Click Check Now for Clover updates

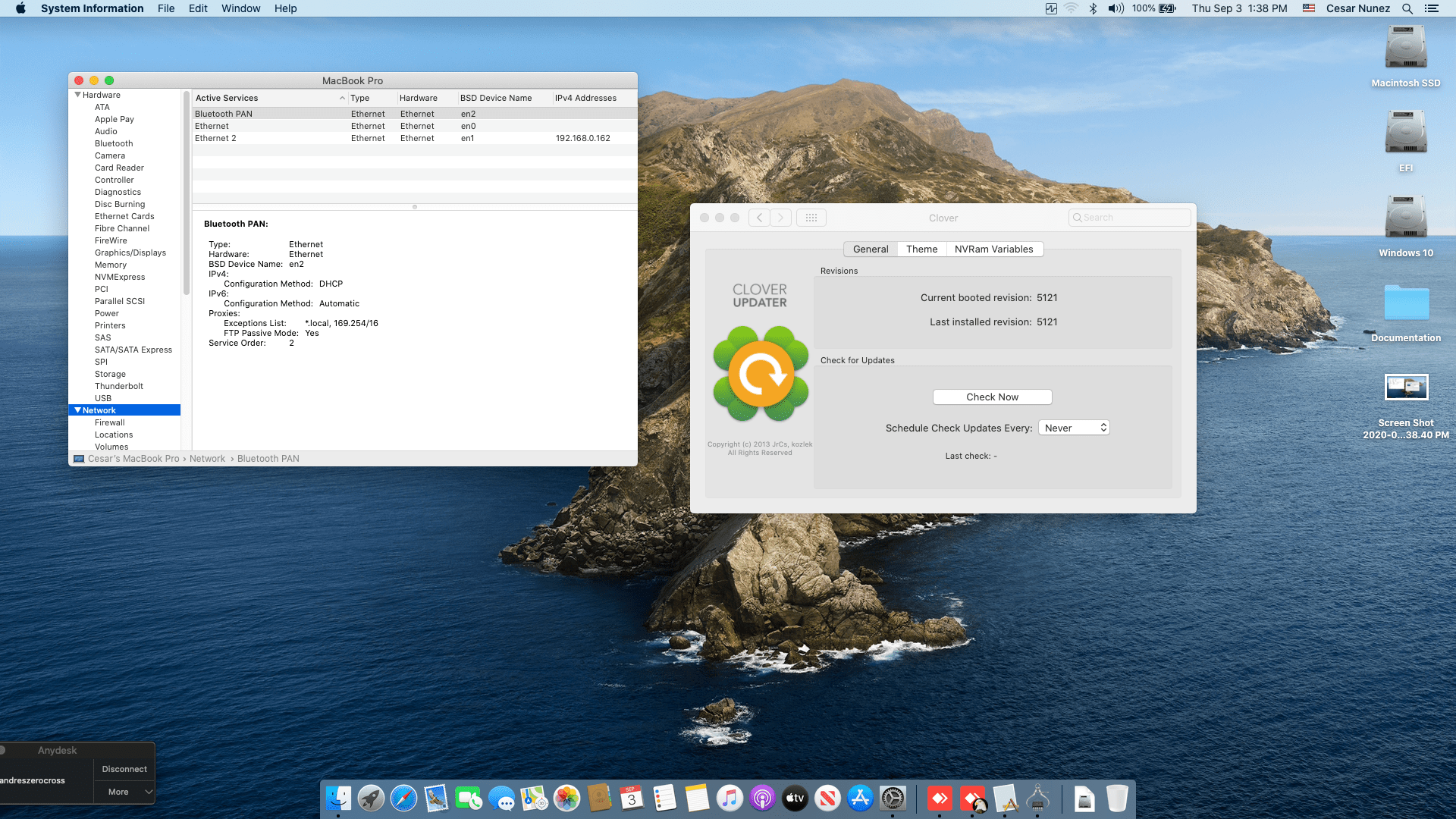coord(992,397)
